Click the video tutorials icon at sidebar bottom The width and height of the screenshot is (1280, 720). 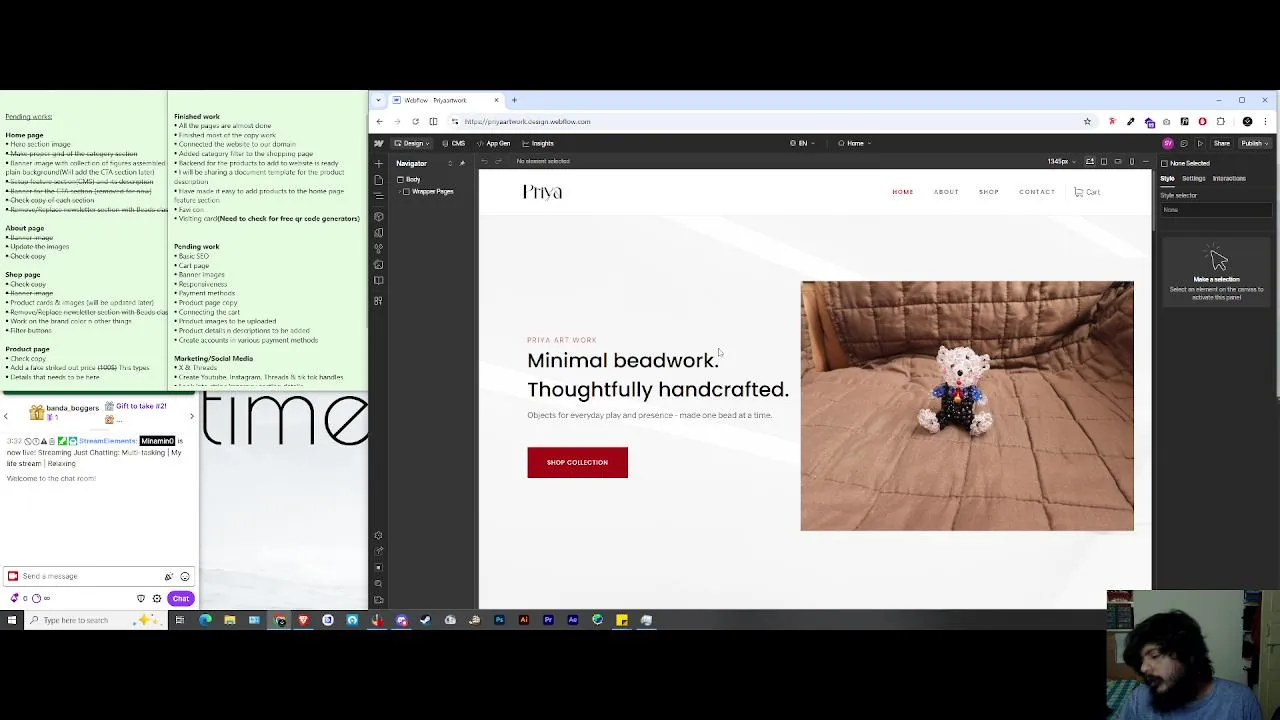(x=378, y=600)
